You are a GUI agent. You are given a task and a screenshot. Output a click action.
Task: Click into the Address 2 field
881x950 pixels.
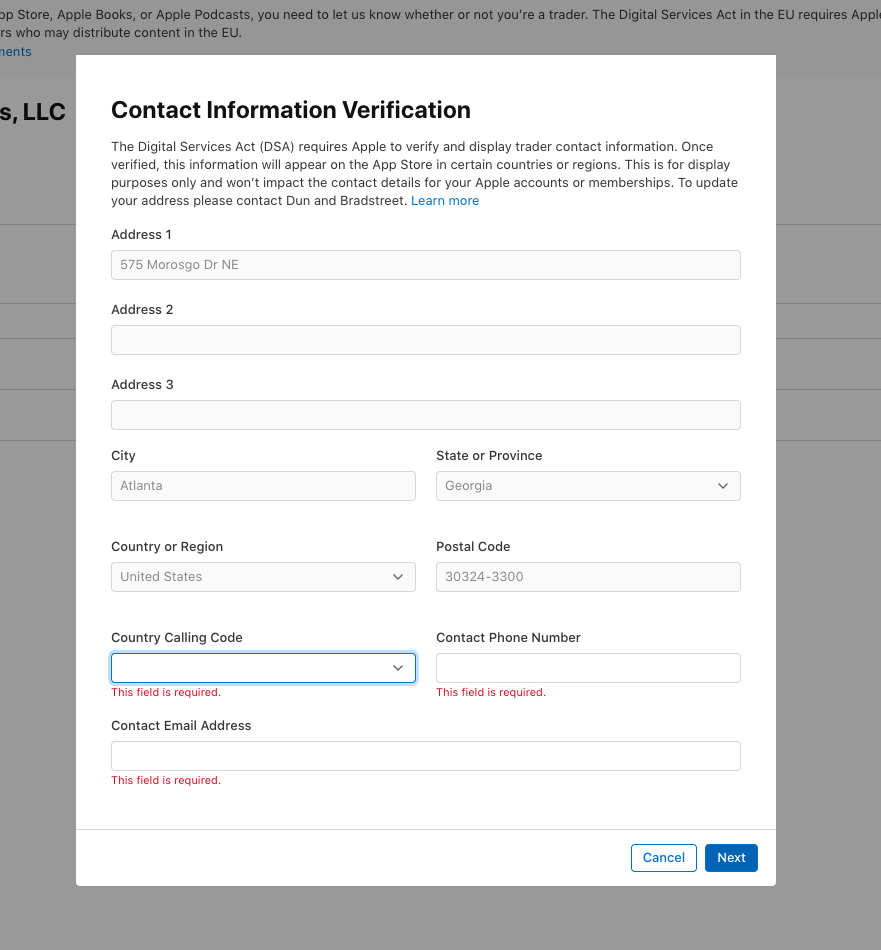click(425, 340)
